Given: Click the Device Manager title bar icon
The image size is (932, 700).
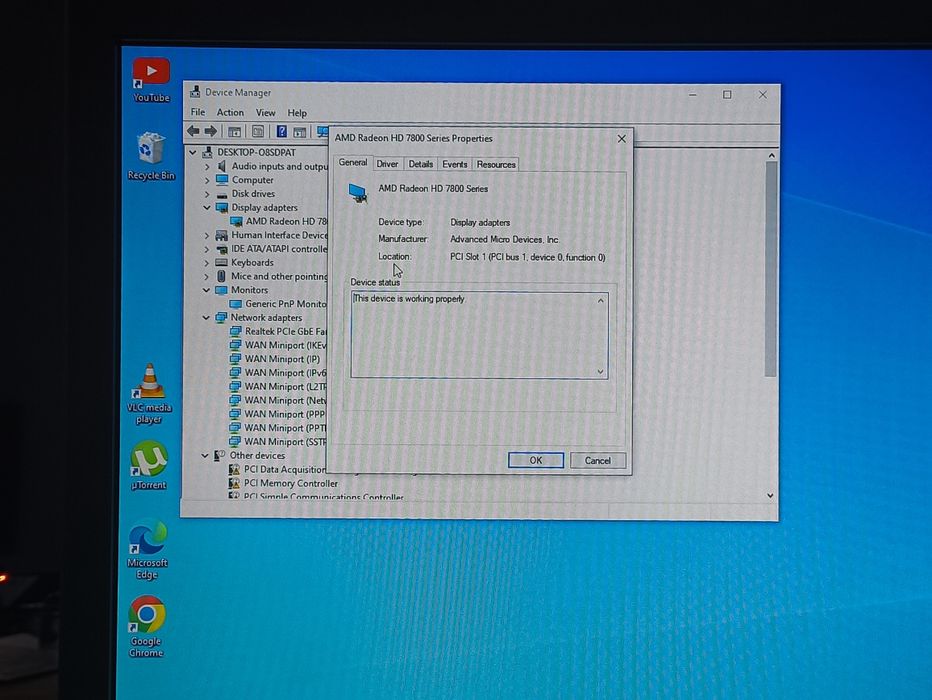Looking at the screenshot, I should tap(195, 92).
